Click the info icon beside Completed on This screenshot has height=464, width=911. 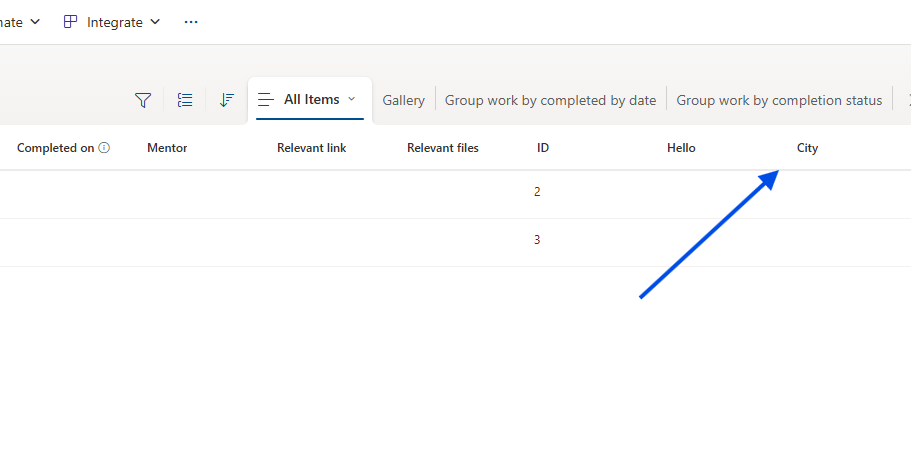(104, 148)
